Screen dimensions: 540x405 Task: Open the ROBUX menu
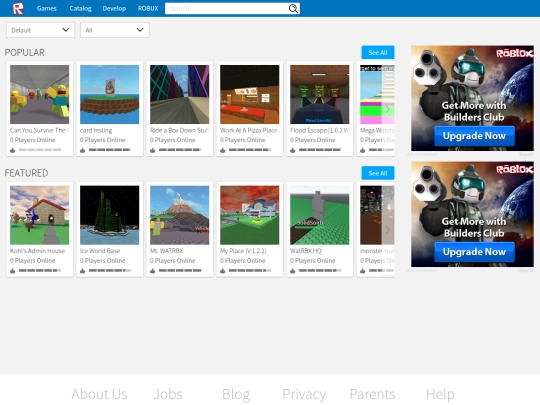tap(148, 8)
